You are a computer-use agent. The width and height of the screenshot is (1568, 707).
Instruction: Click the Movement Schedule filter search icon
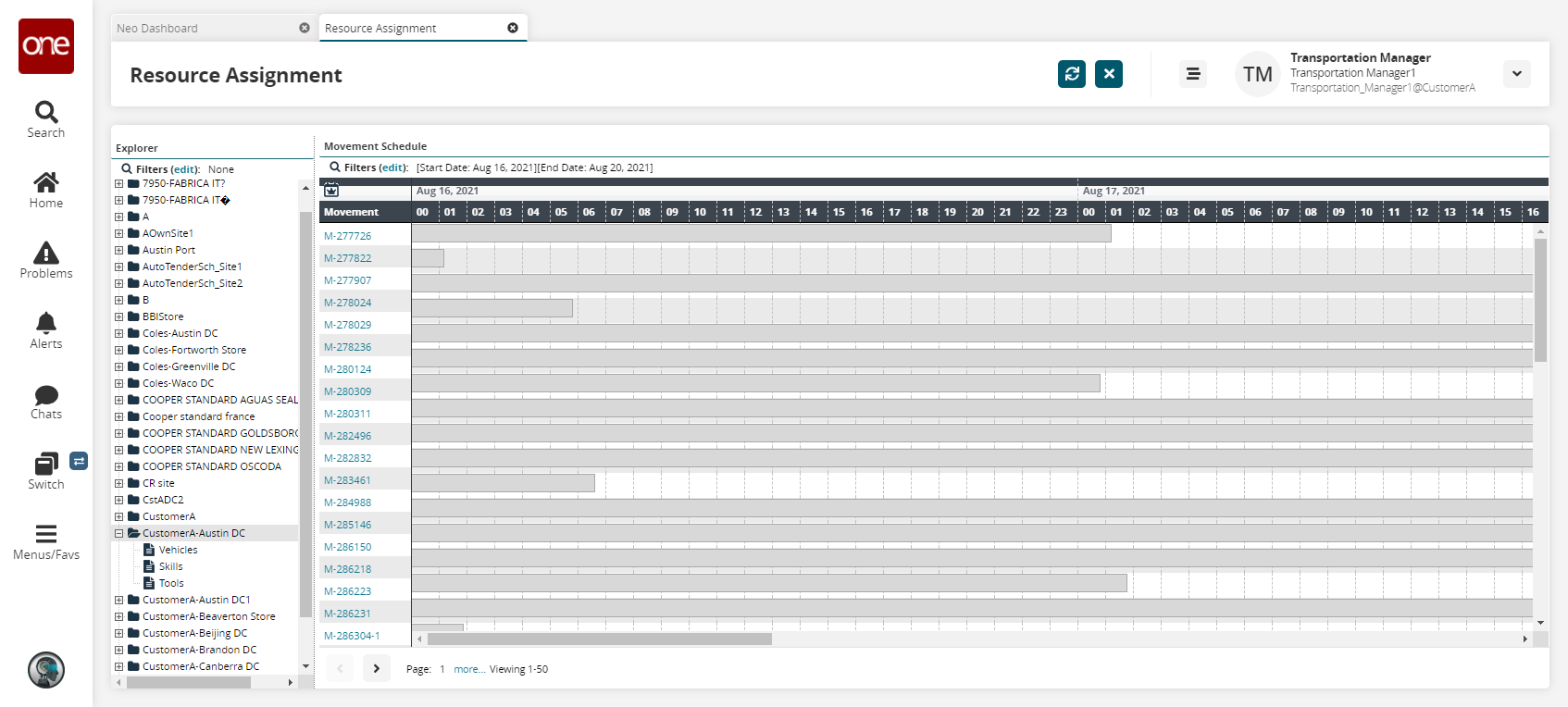[x=335, y=167]
